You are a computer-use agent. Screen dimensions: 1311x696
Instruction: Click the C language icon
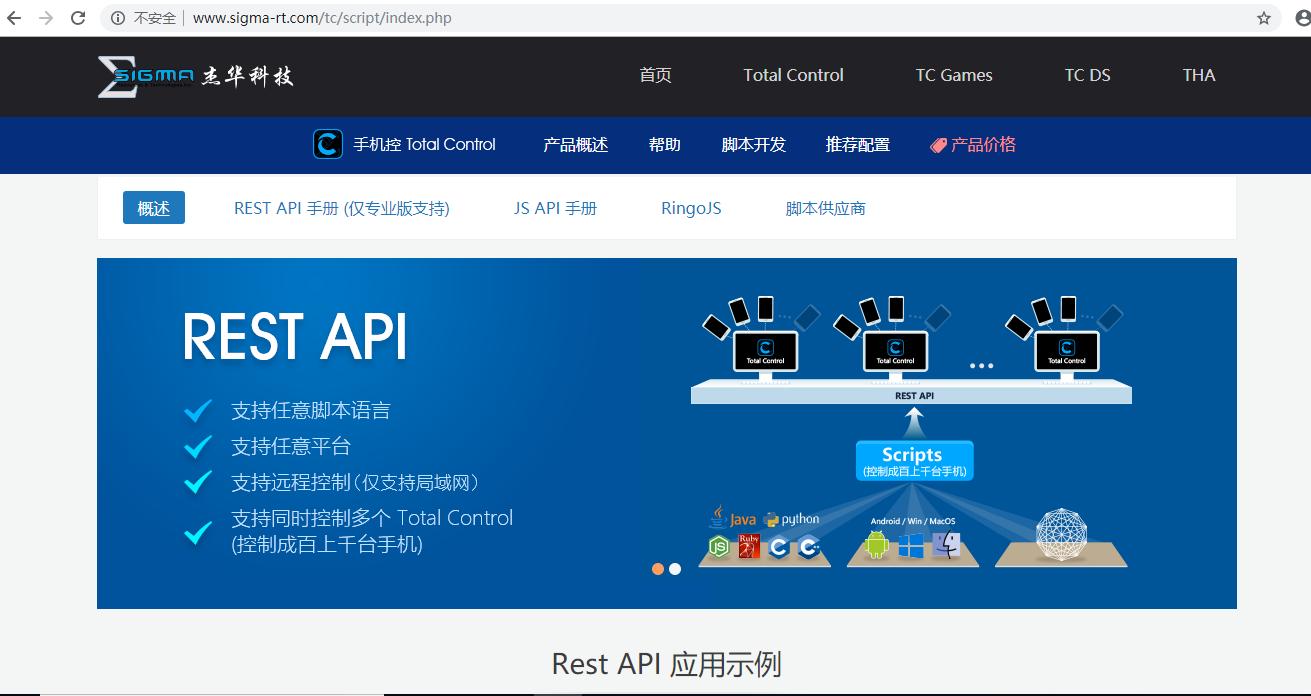click(779, 547)
